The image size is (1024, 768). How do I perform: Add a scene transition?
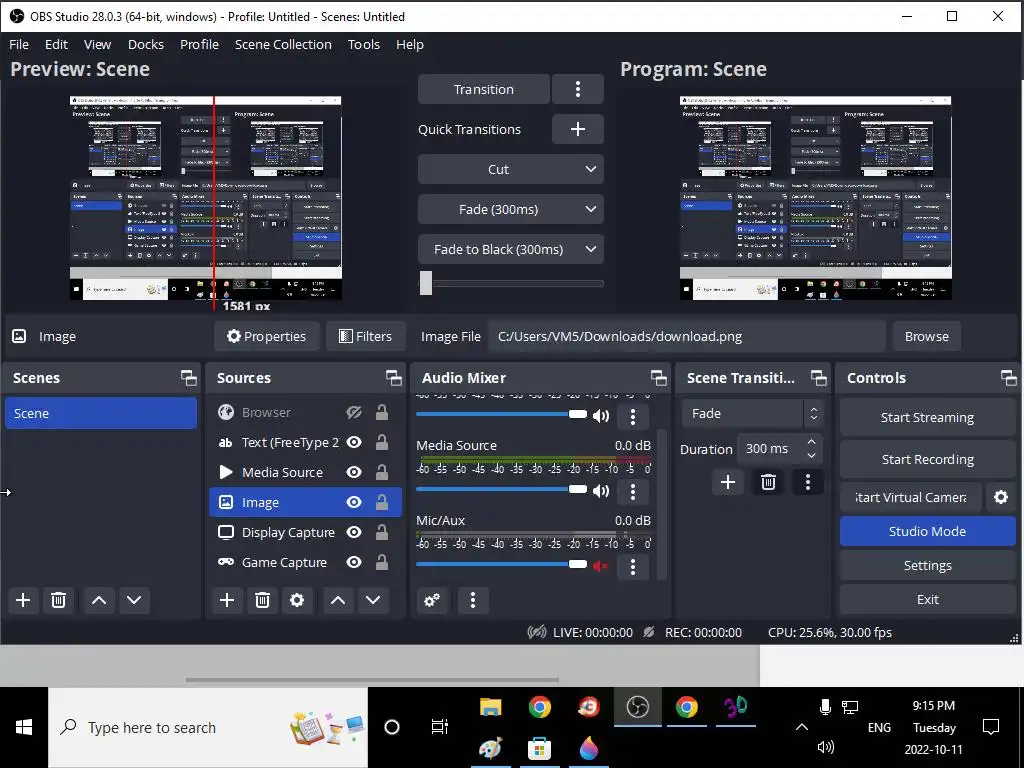[728, 483]
